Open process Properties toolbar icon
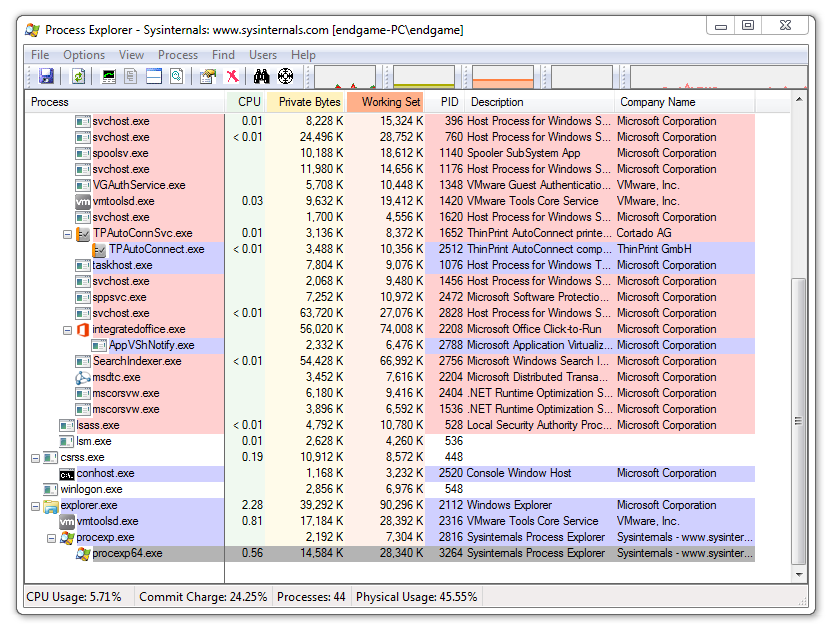 tap(207, 76)
